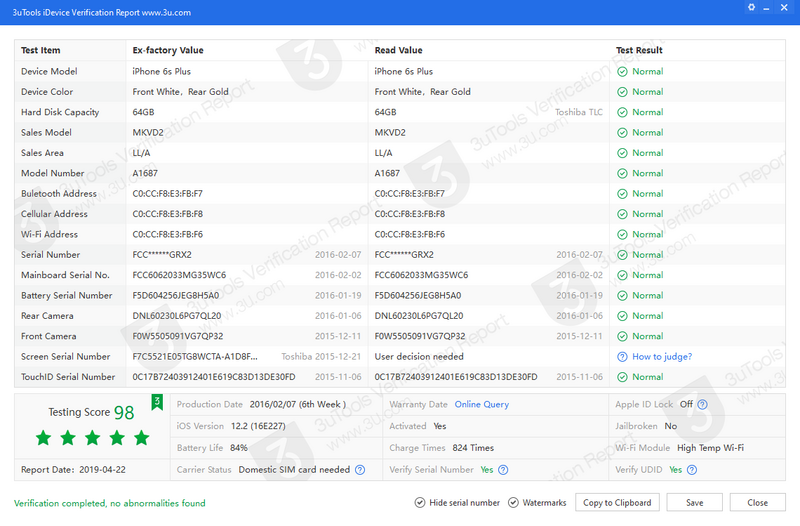The width and height of the screenshot is (800, 526).
Task: Click the check icon for Buletooth Address
Action: [x=622, y=194]
